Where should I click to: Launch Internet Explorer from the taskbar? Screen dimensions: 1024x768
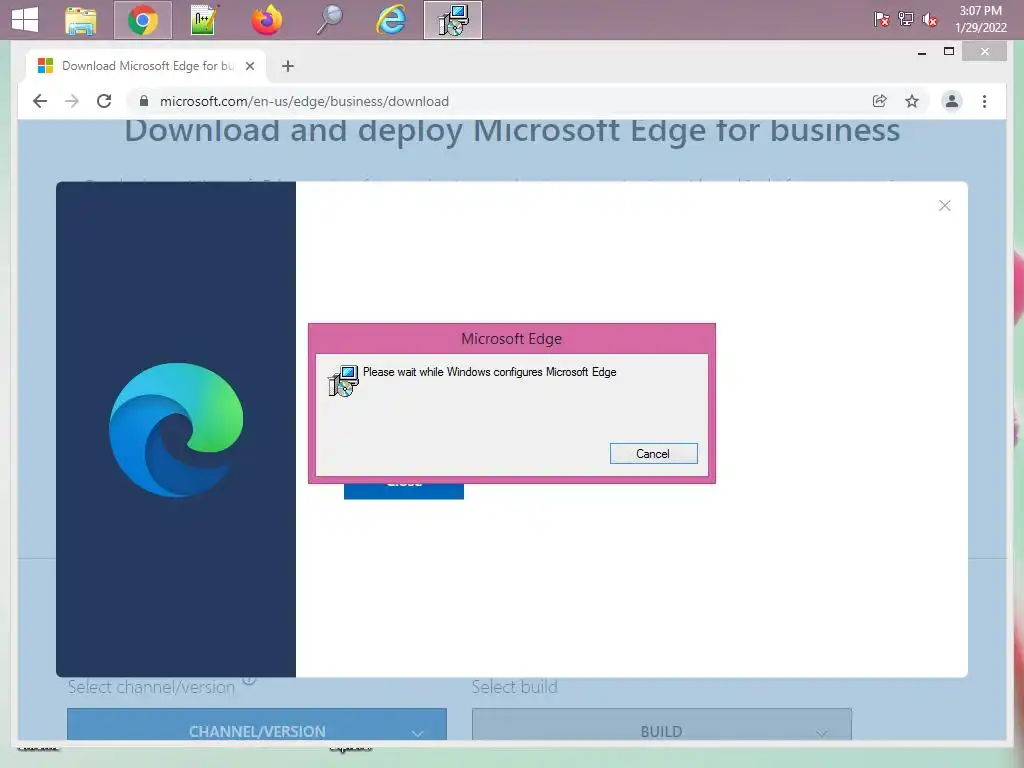click(391, 20)
